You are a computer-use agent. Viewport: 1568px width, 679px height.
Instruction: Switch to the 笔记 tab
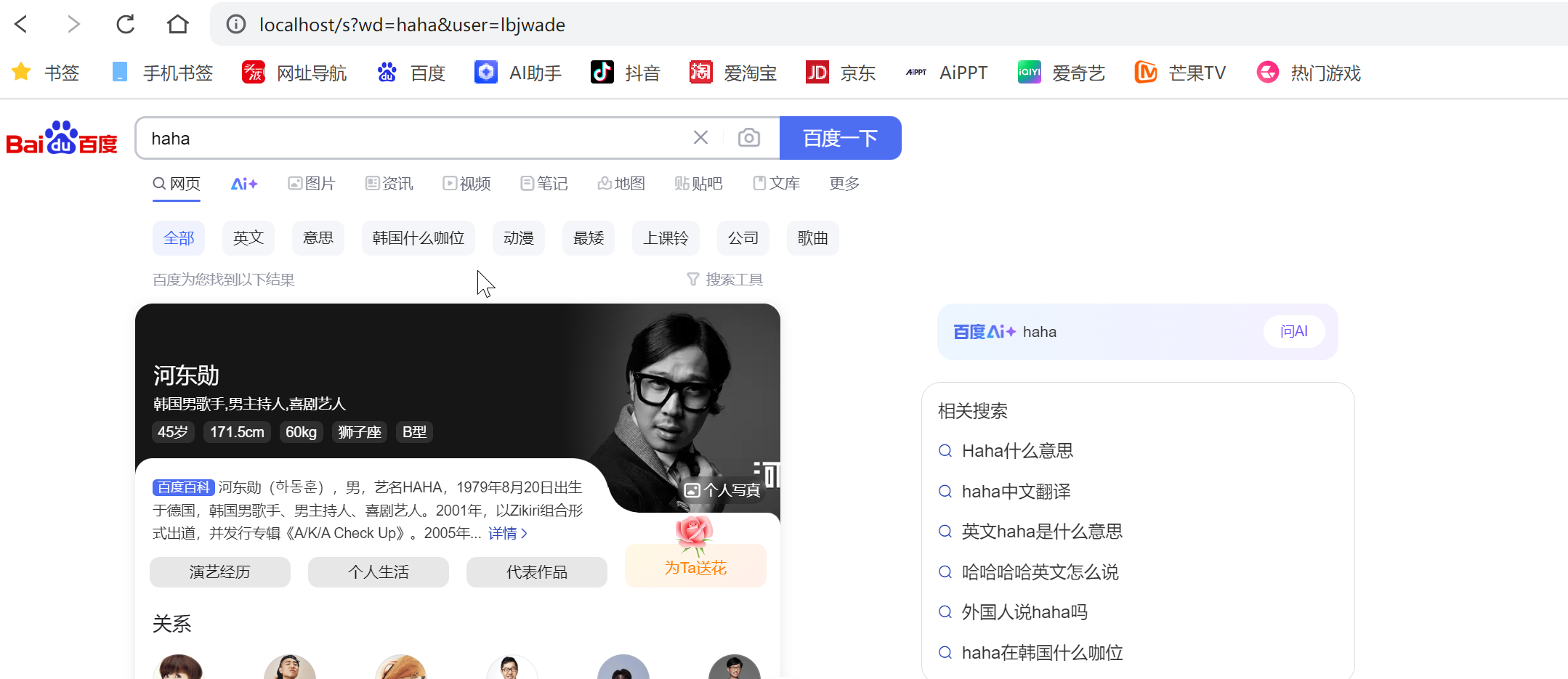(544, 184)
